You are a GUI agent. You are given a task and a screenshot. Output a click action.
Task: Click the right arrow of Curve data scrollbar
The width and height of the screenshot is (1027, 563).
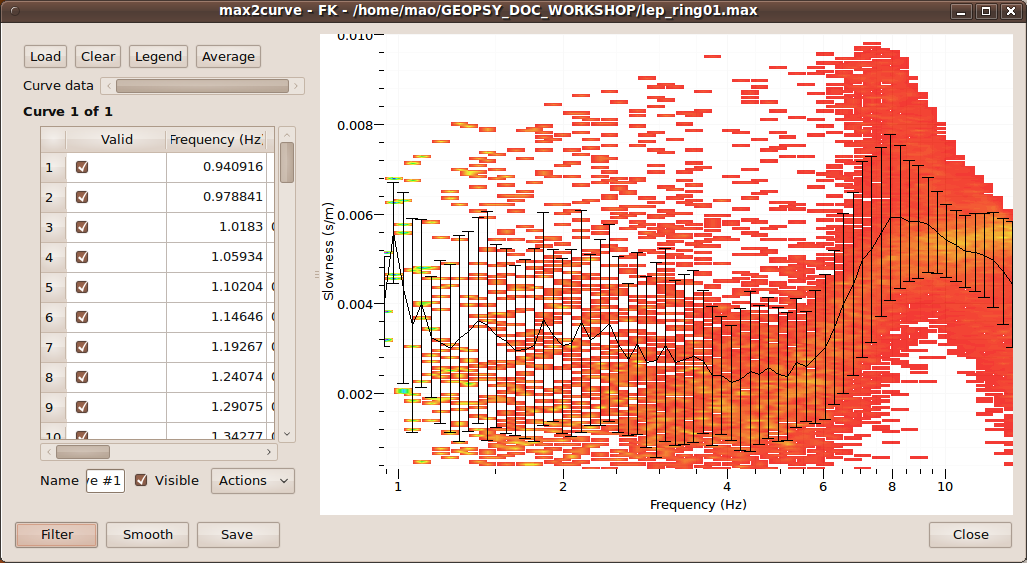coord(297,86)
